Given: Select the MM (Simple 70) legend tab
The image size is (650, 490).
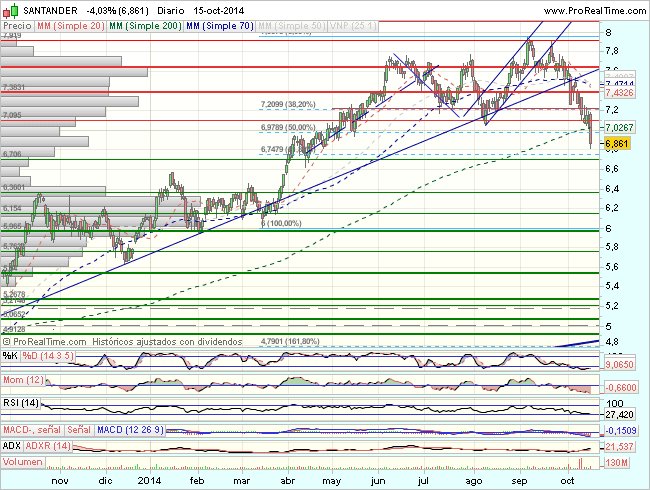Looking at the screenshot, I should 220,26.
